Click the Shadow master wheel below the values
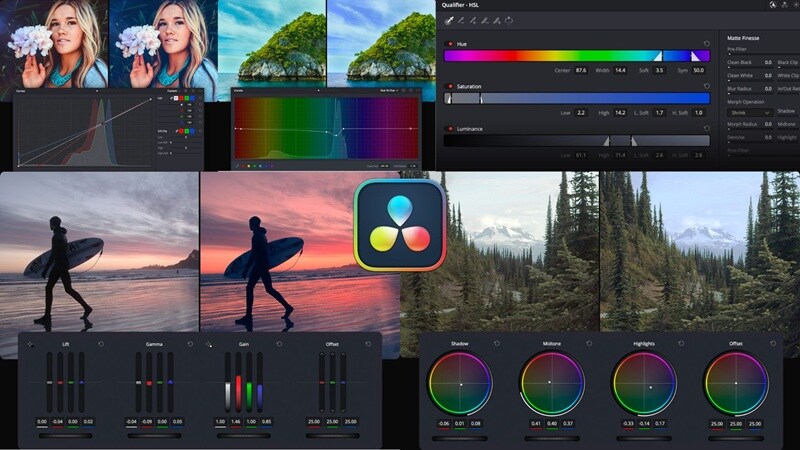The image size is (800, 450). [x=460, y=438]
